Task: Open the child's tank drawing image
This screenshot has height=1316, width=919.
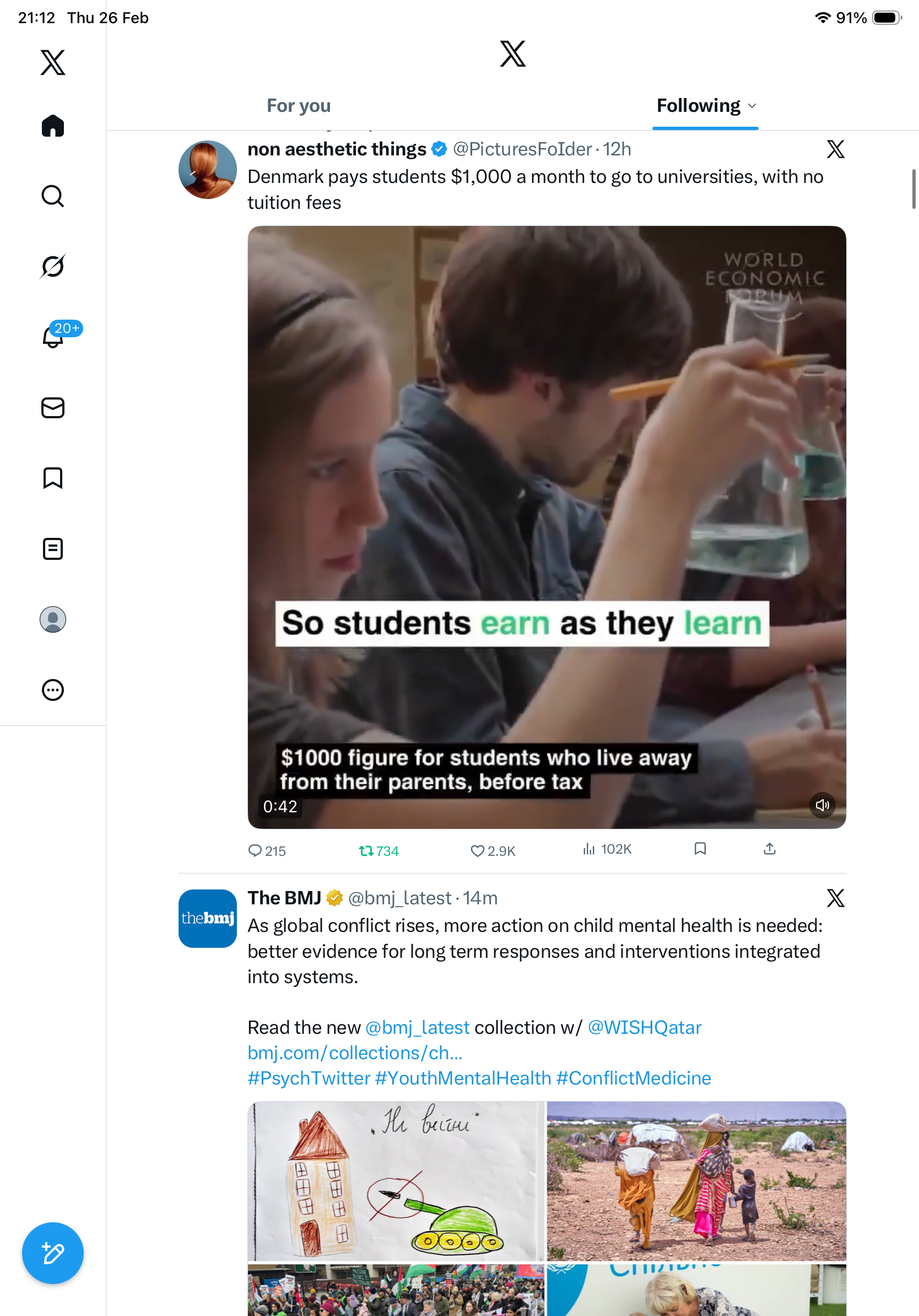Action: (396, 1181)
